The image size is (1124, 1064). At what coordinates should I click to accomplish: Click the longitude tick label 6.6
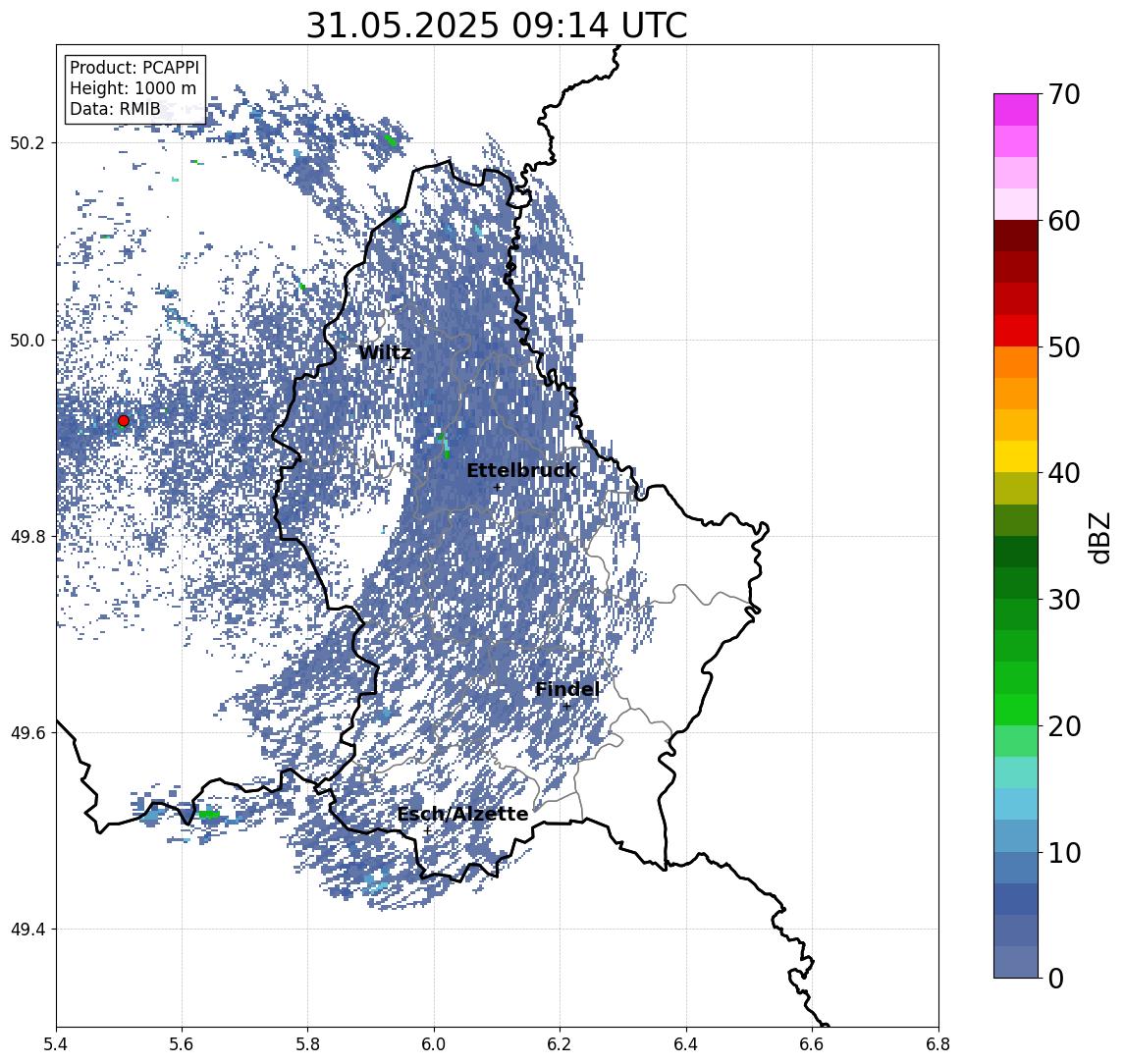tap(813, 1044)
